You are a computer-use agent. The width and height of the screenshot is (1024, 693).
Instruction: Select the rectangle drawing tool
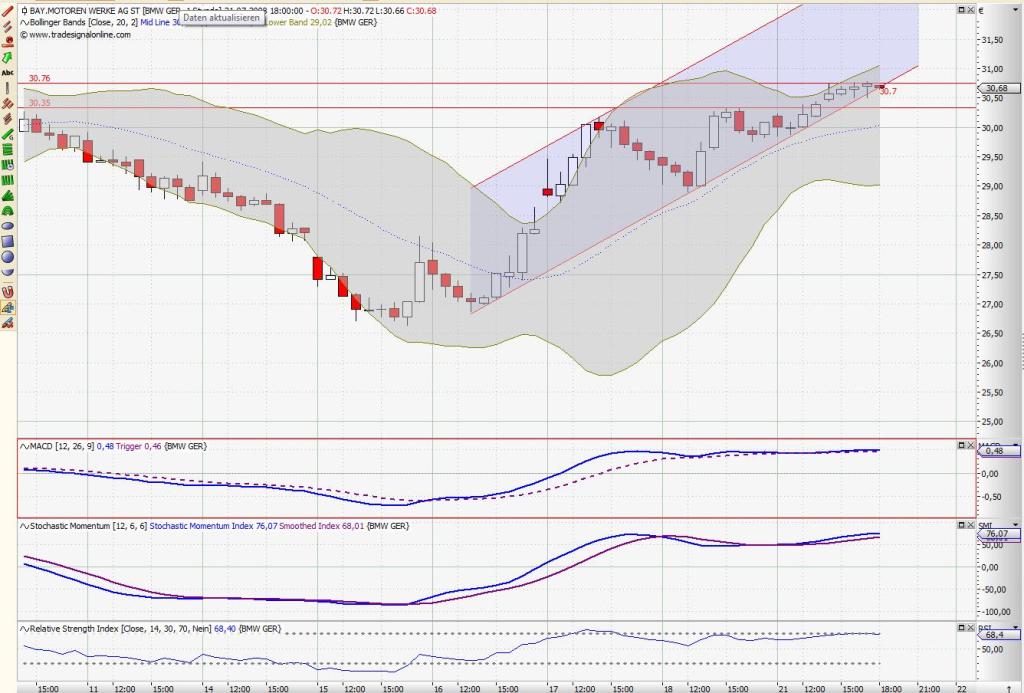(x=8, y=242)
